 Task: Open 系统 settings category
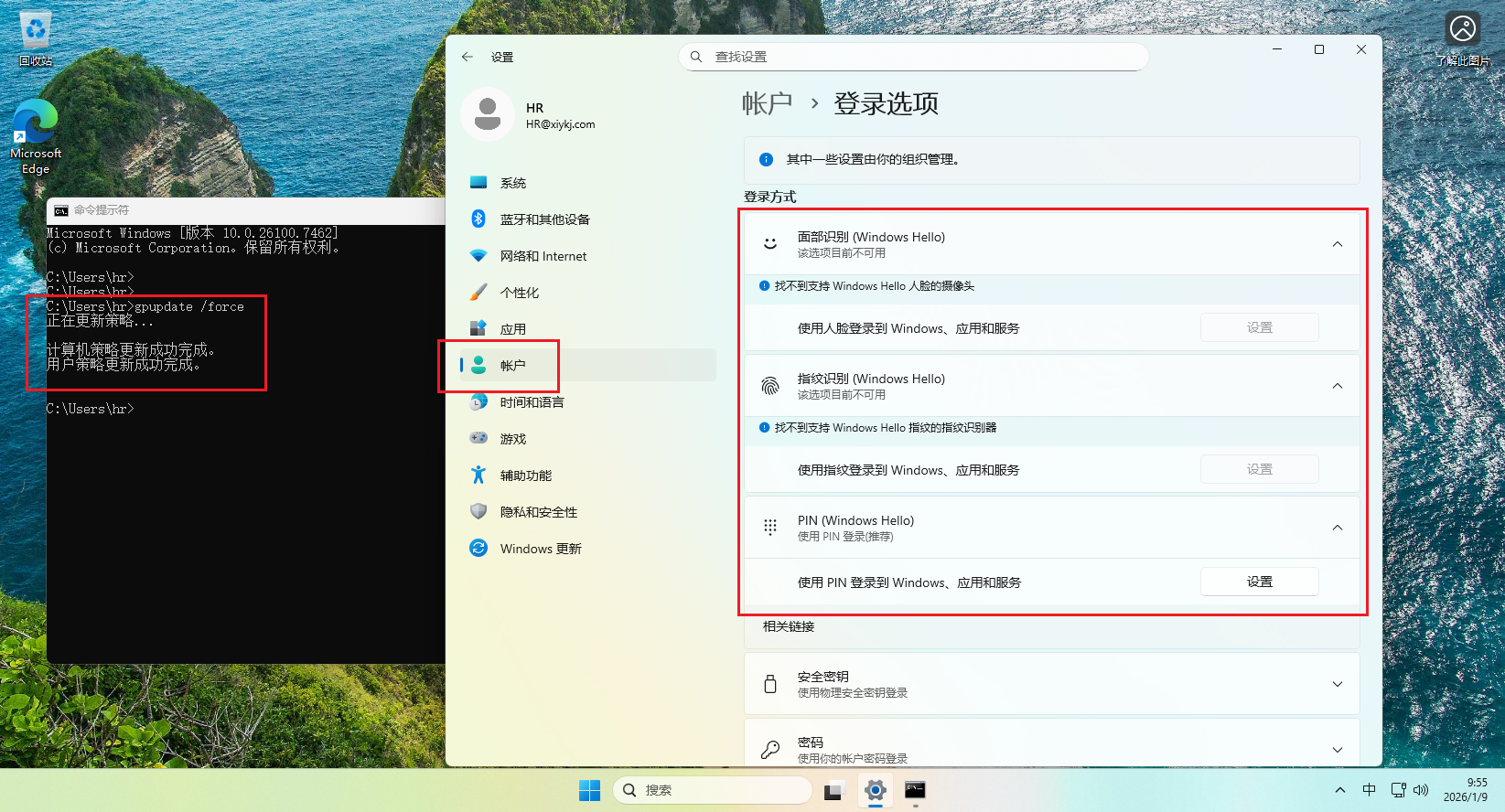click(x=586, y=183)
